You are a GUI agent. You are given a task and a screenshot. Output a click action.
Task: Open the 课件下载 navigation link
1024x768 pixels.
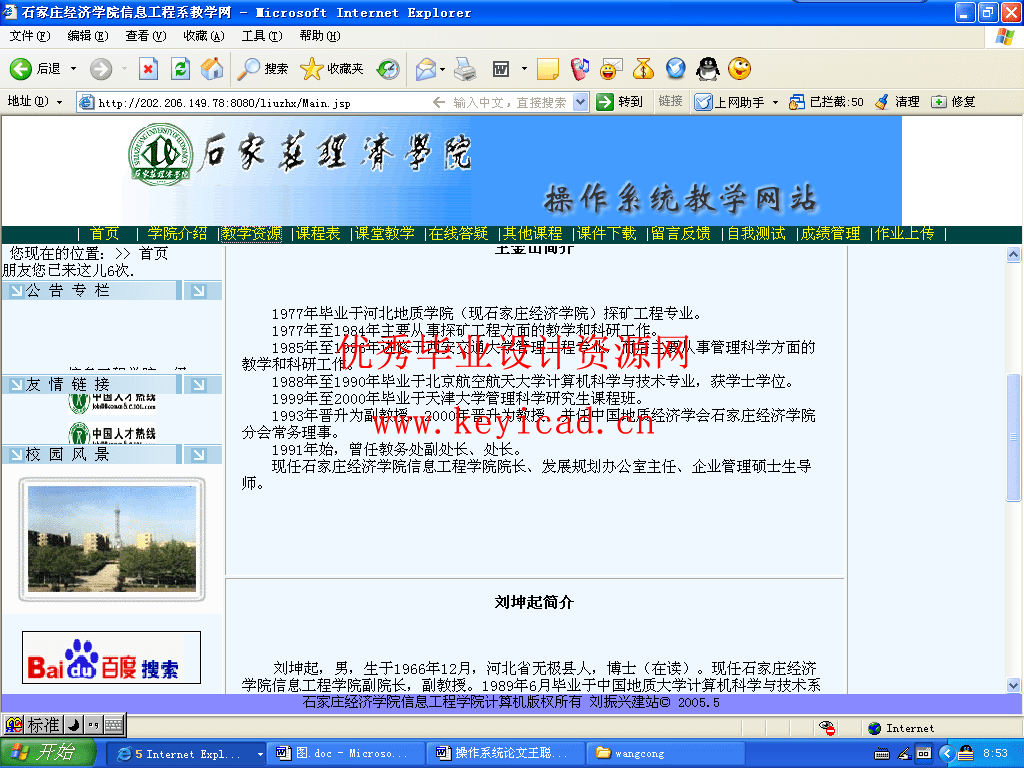607,233
